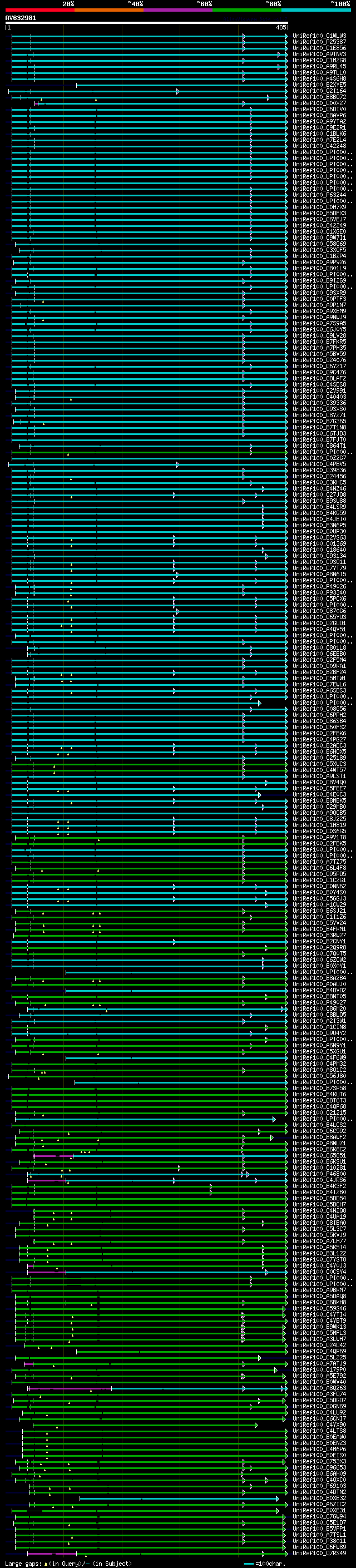The width and height of the screenshot is (356, 1568).
Task: Select the UniRef100_A8Q263 label
Action: (x=319, y=1388)
